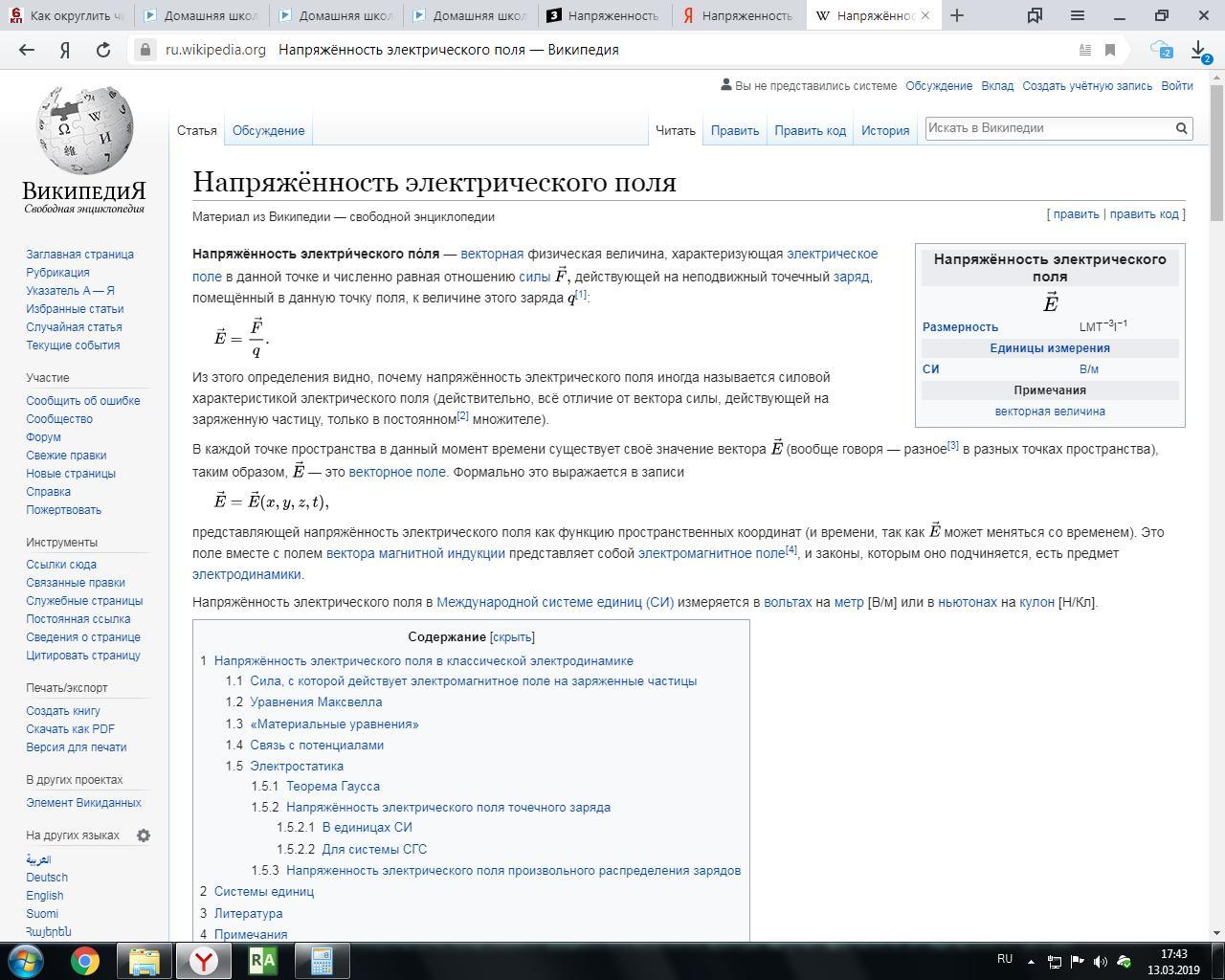Viewport: 1225px width, 980px height.
Task: Open the RA application on taskbar
Action: (x=262, y=960)
